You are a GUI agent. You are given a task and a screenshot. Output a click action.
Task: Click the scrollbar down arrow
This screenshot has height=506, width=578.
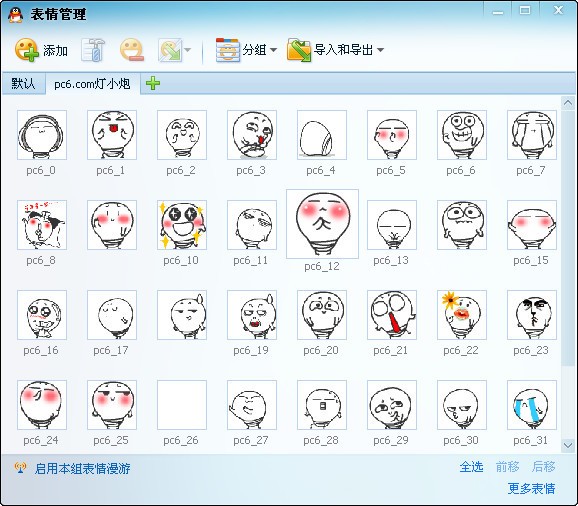coord(568,445)
